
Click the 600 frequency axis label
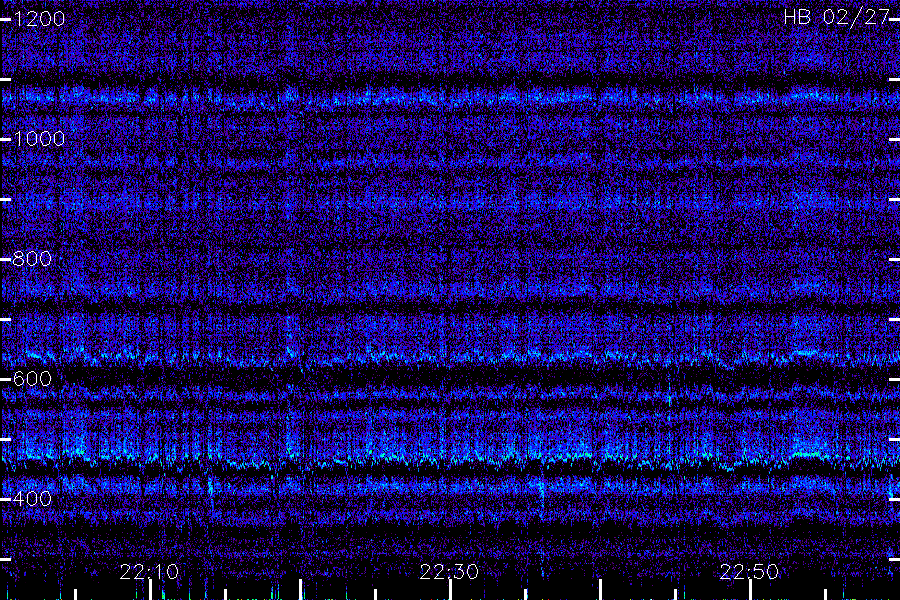pos(32,379)
